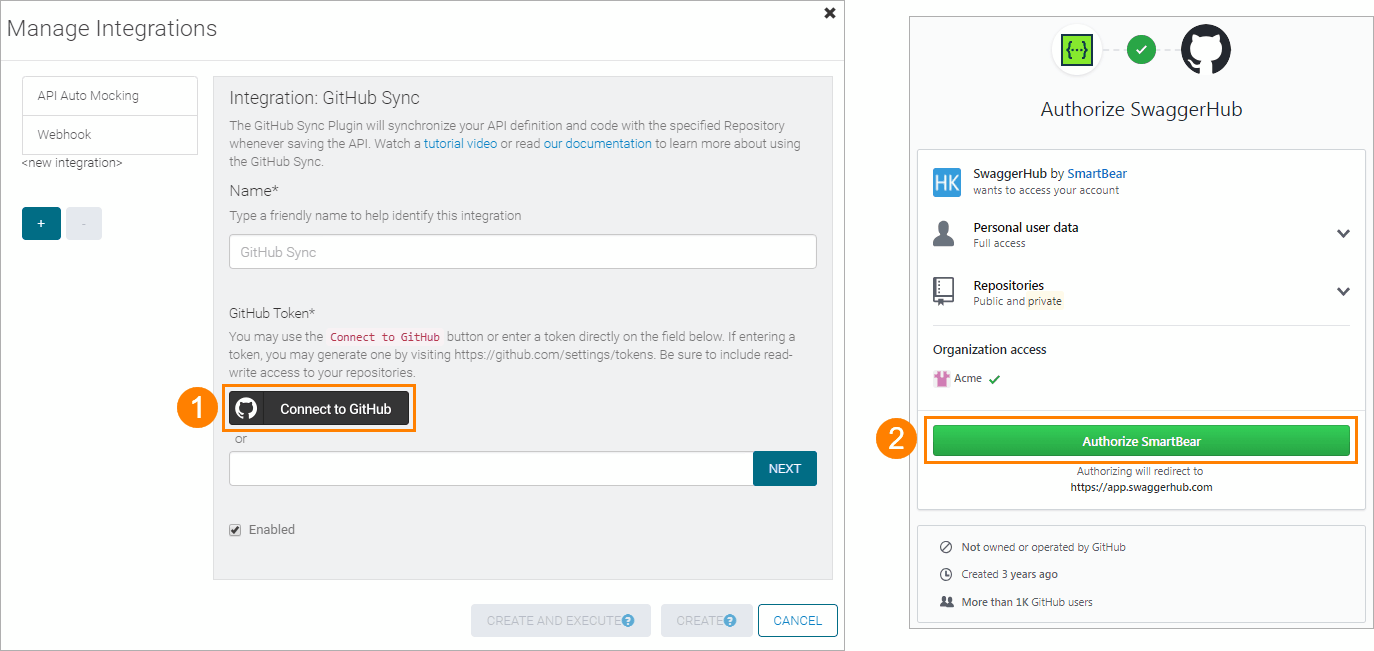Screen dimensions: 1374x651
Task: Toggle the Enabled checkbox
Action: pyautogui.click(x=235, y=530)
